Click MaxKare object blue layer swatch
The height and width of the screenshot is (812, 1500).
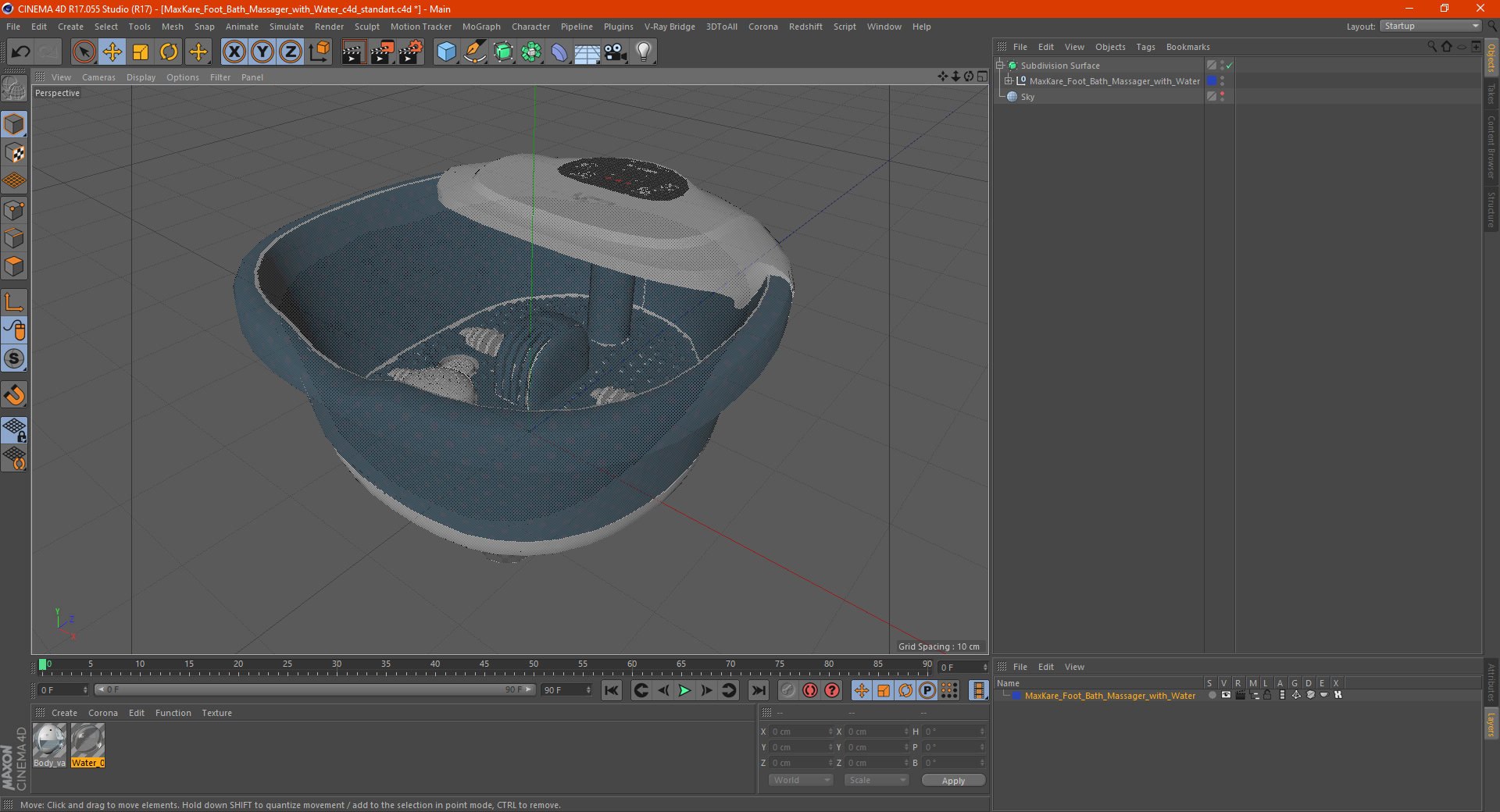pos(1212,81)
